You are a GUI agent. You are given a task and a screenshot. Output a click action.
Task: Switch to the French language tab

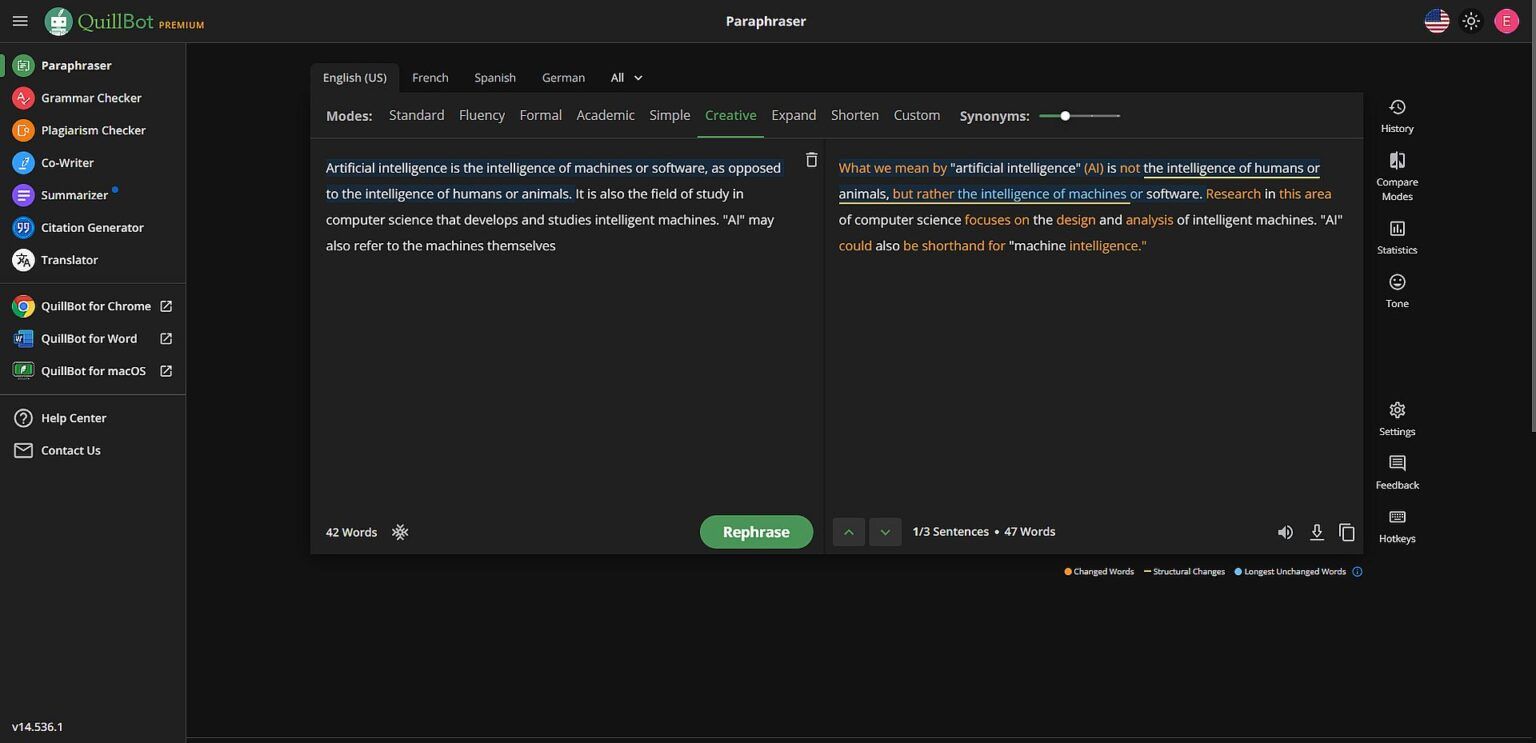pos(430,78)
